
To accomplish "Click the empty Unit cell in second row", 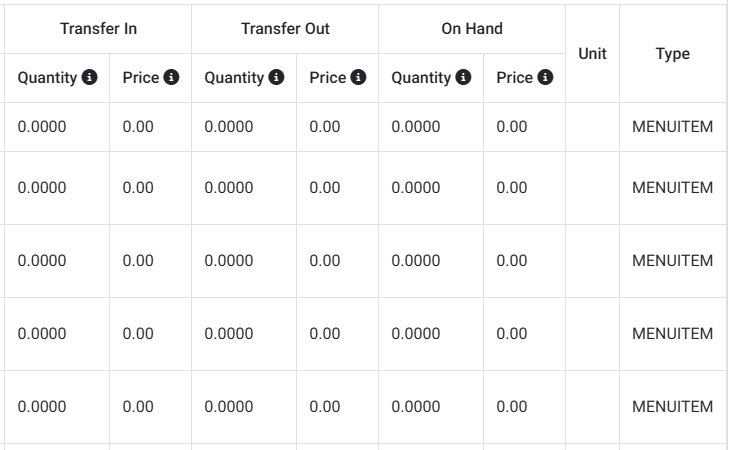I will pyautogui.click(x=592, y=188).
